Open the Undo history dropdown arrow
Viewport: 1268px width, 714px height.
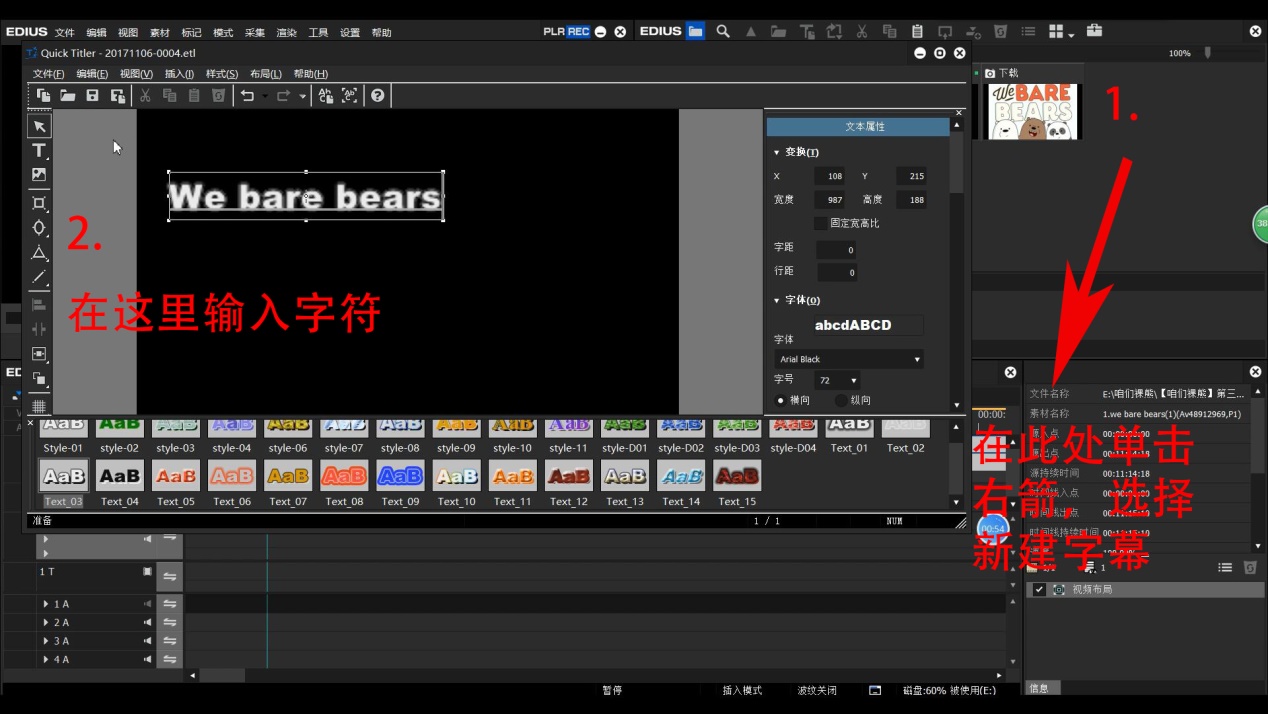pos(265,96)
